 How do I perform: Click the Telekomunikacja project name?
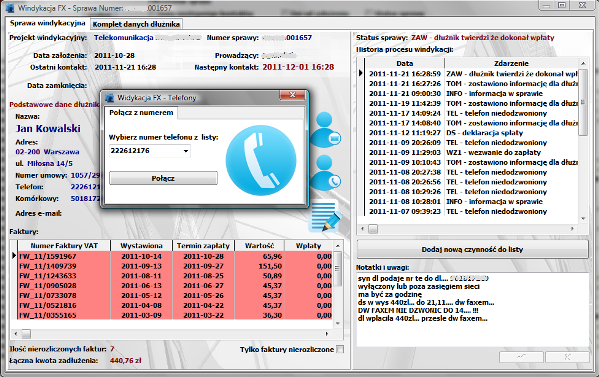pos(124,37)
